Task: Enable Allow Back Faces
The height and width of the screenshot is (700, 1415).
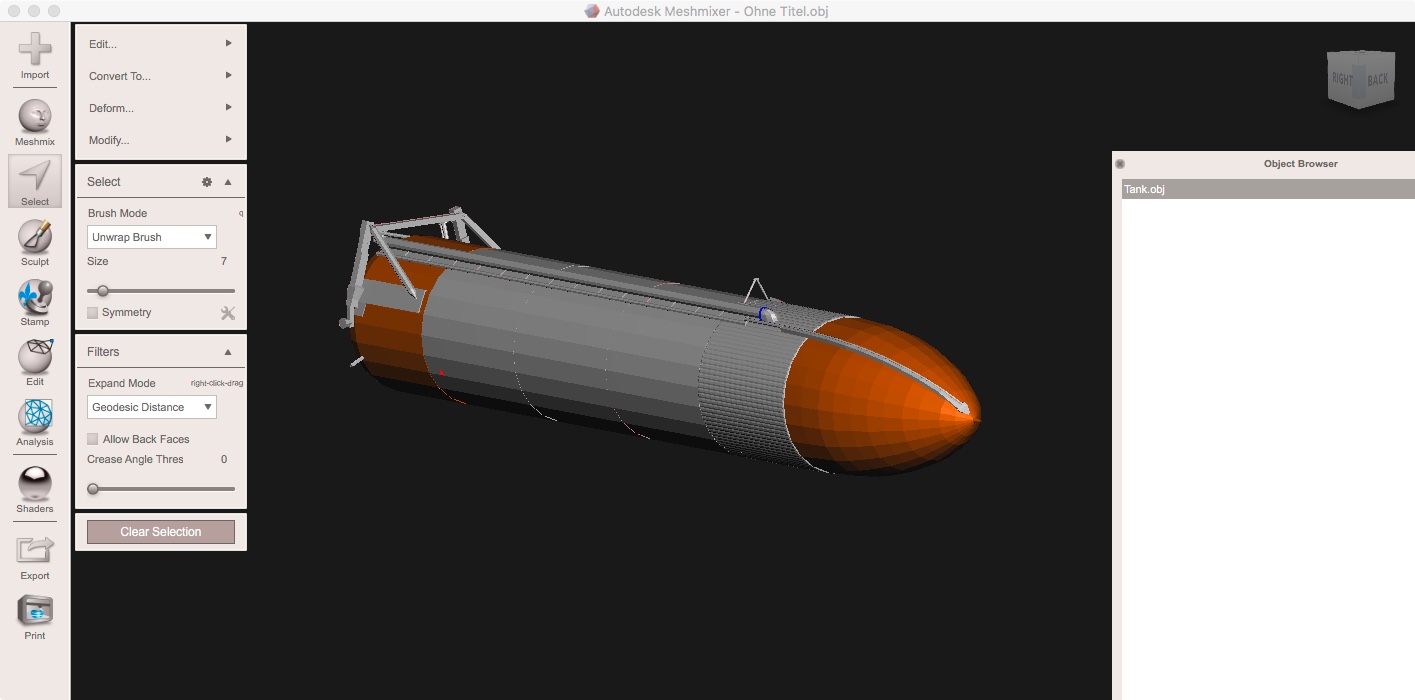Action: [93, 438]
